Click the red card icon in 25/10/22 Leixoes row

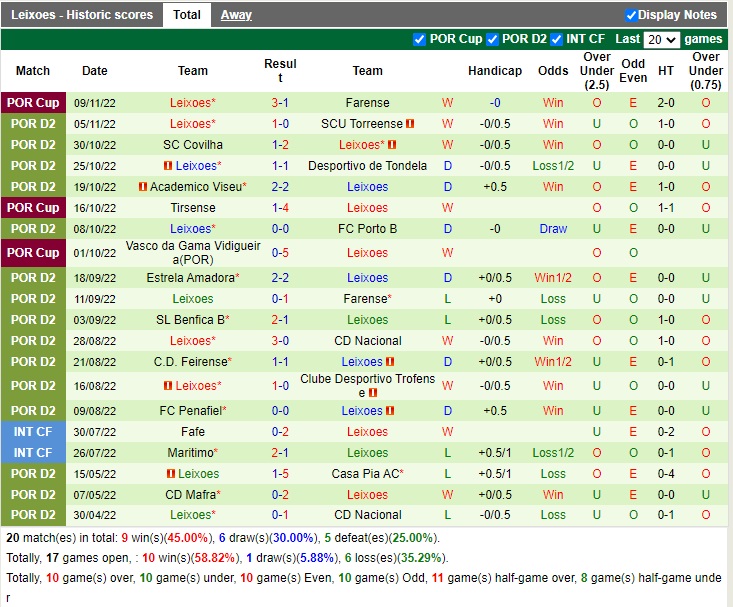168,166
